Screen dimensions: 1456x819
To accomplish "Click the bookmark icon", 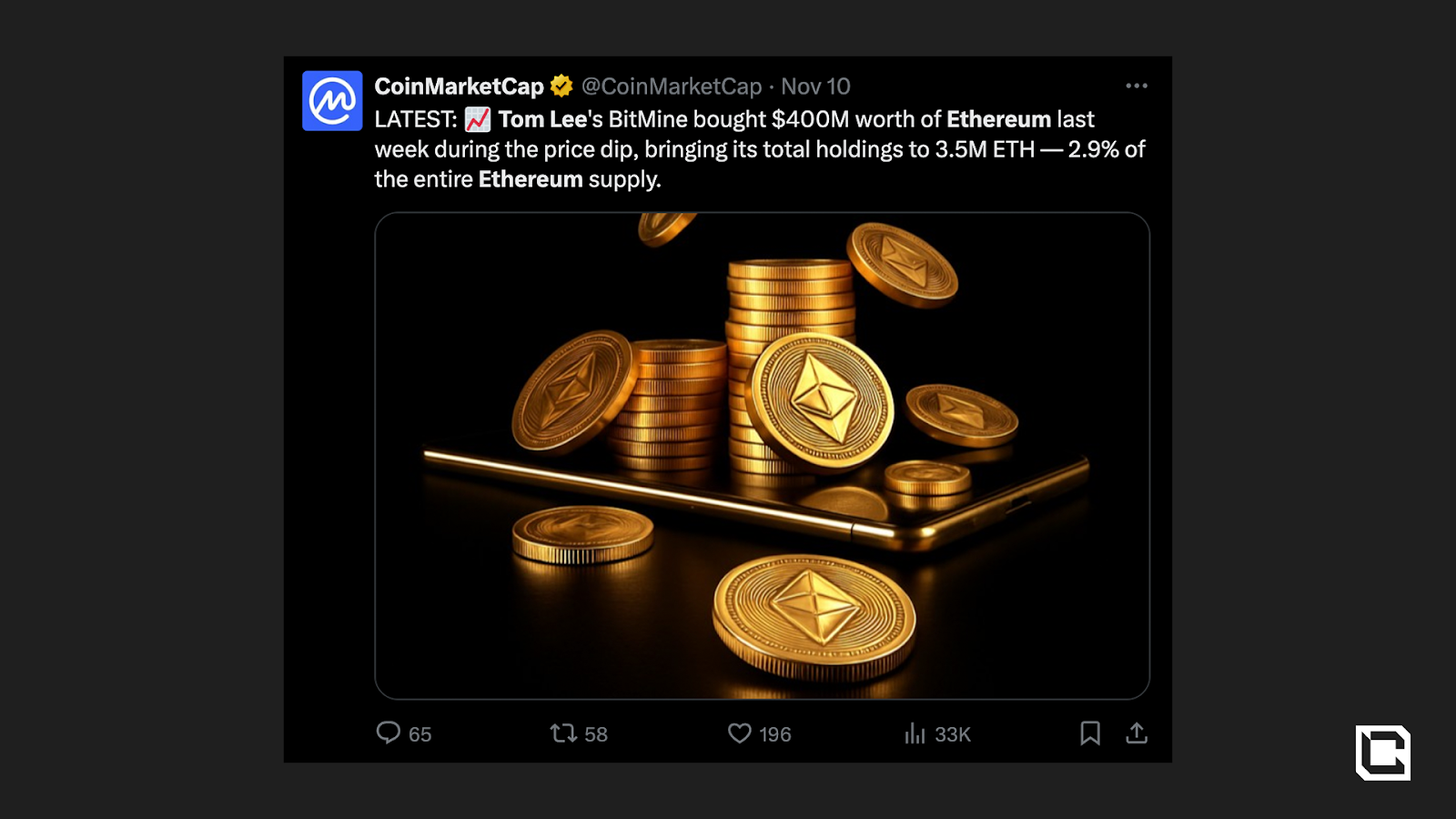I will click(x=1091, y=733).
